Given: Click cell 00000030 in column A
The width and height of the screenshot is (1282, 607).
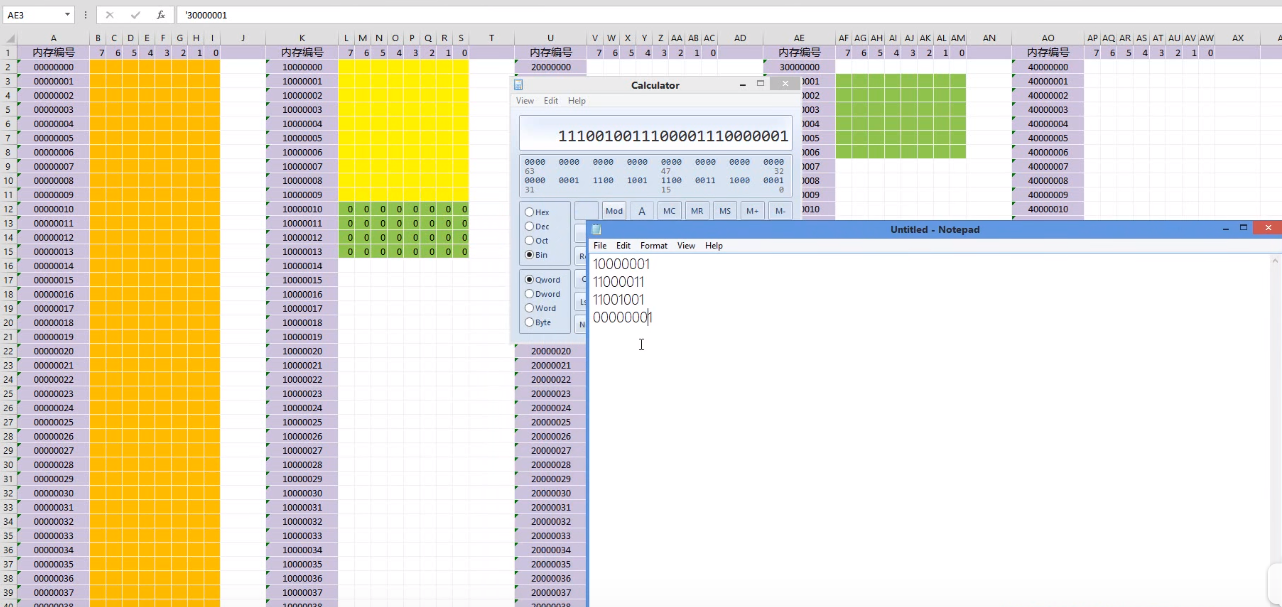Looking at the screenshot, I should [54, 493].
